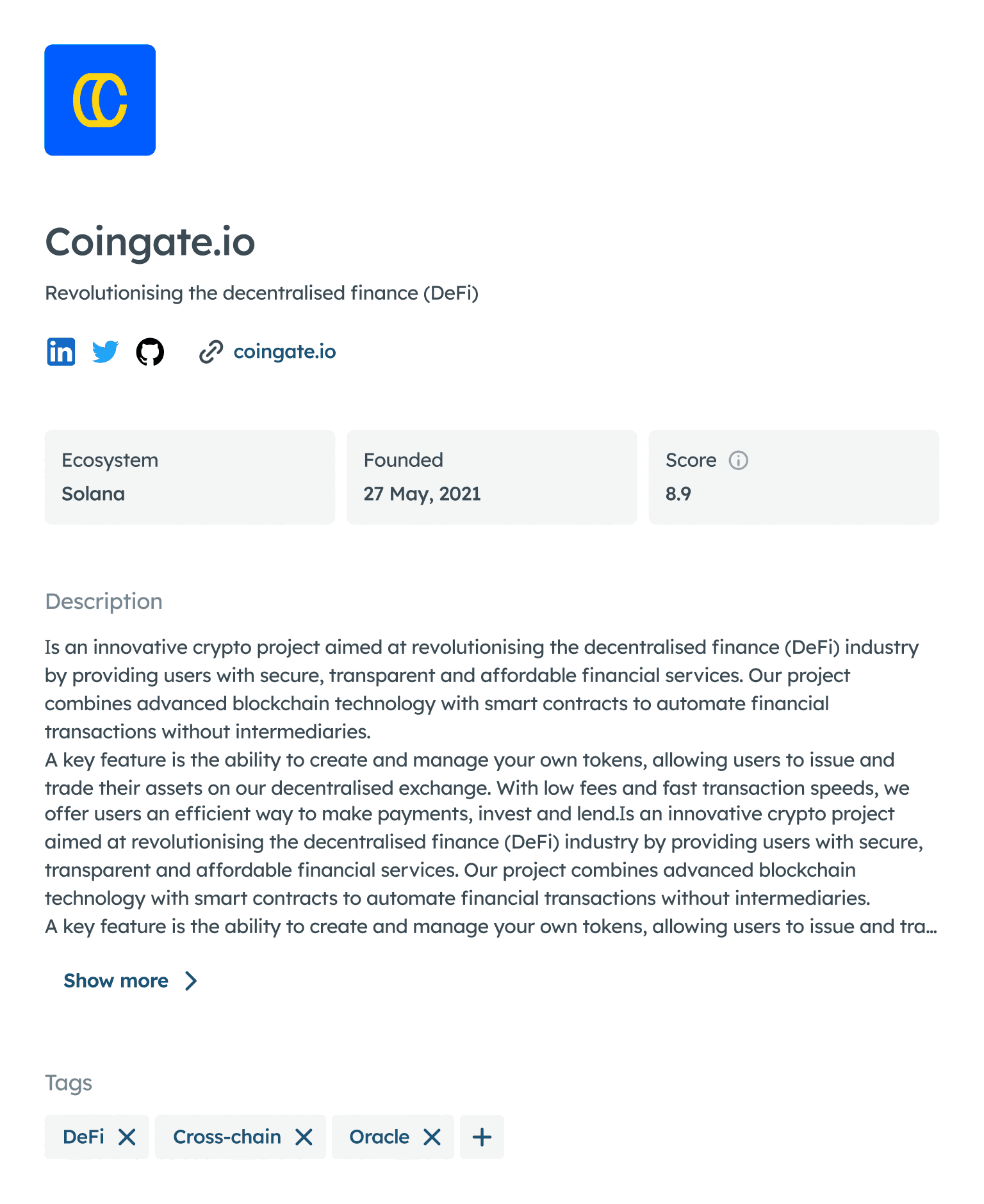984x1204 pixels.
Task: Click the chain link icon
Action: point(211,352)
